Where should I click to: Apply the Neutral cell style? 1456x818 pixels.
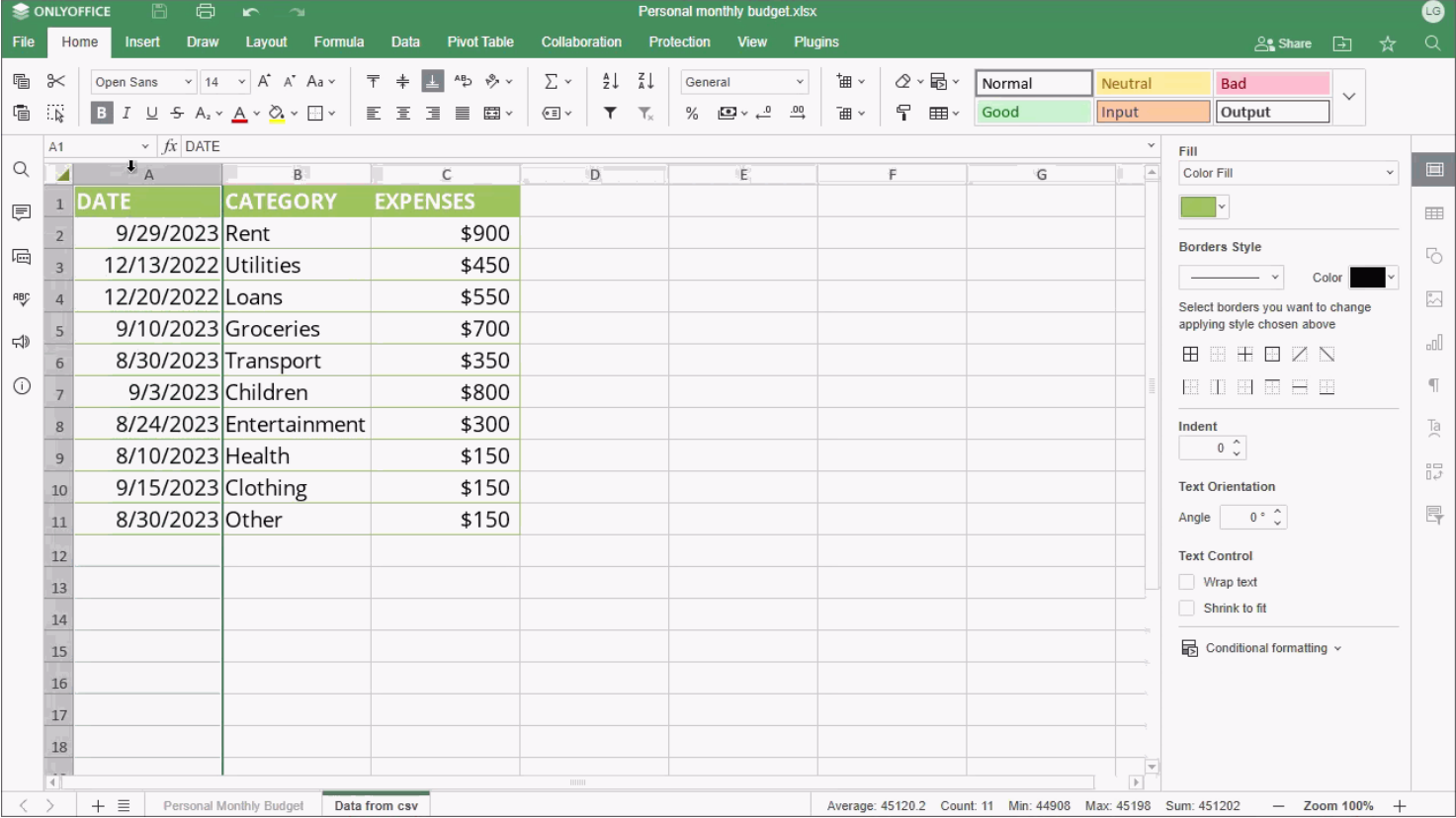point(1152,84)
